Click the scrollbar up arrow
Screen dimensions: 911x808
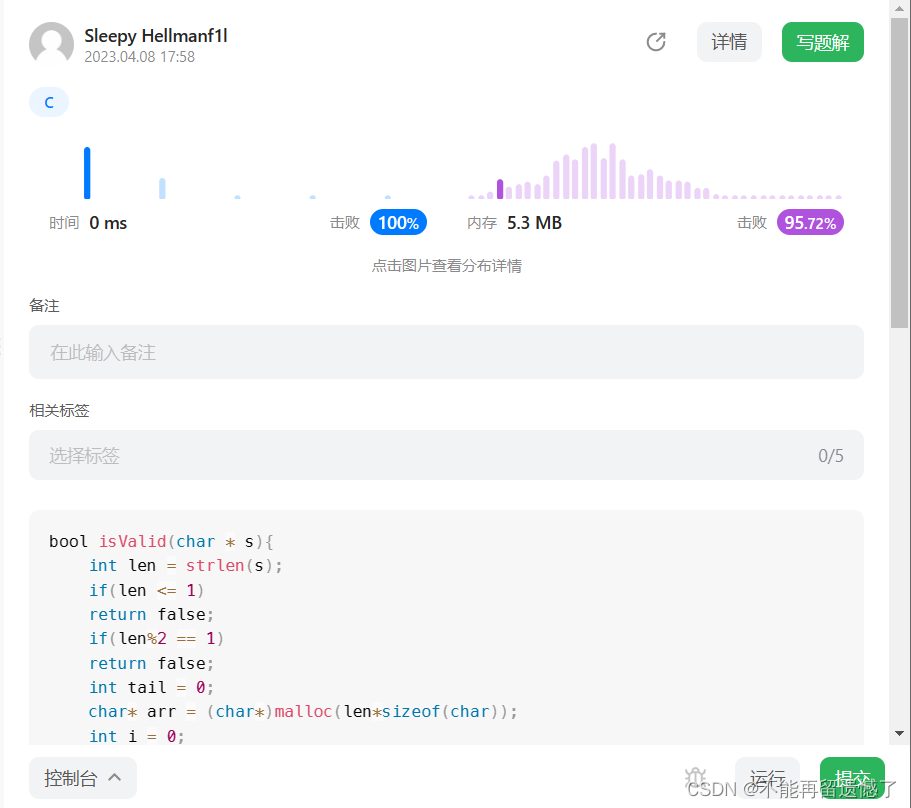[x=899, y=9]
